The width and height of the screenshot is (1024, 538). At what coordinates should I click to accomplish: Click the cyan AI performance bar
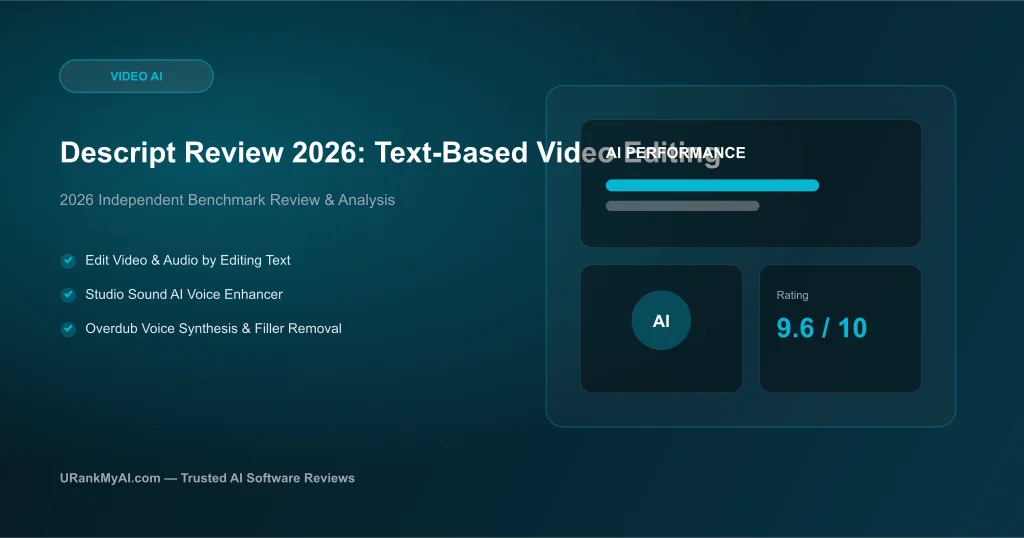tap(712, 185)
